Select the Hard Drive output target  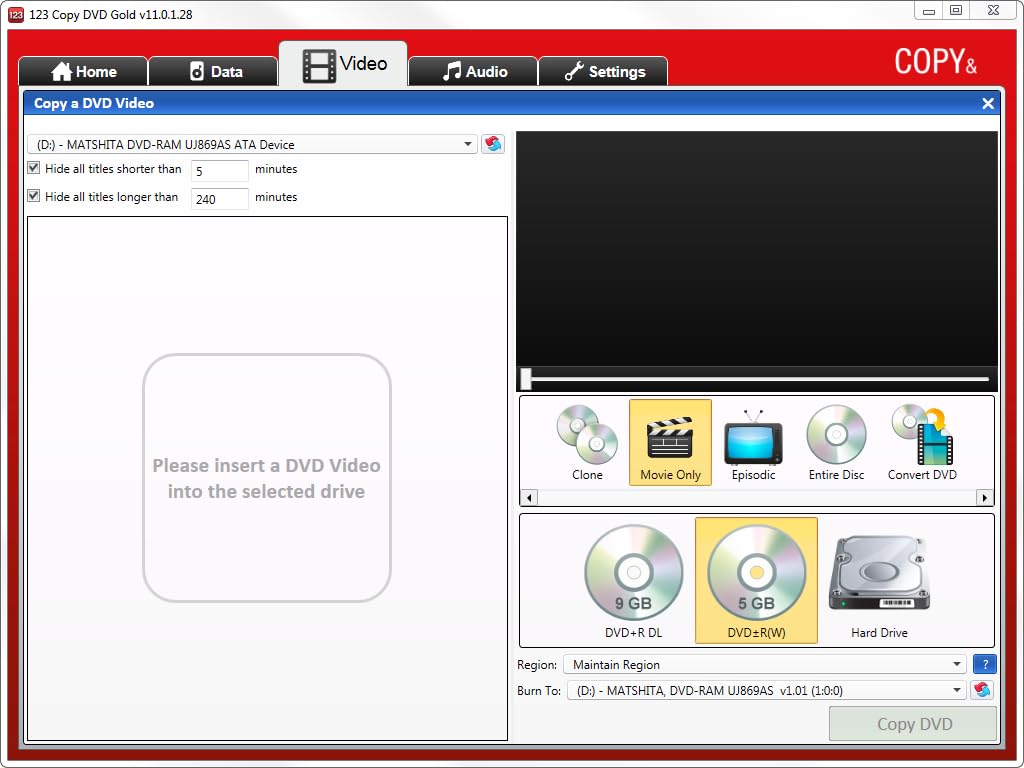879,582
